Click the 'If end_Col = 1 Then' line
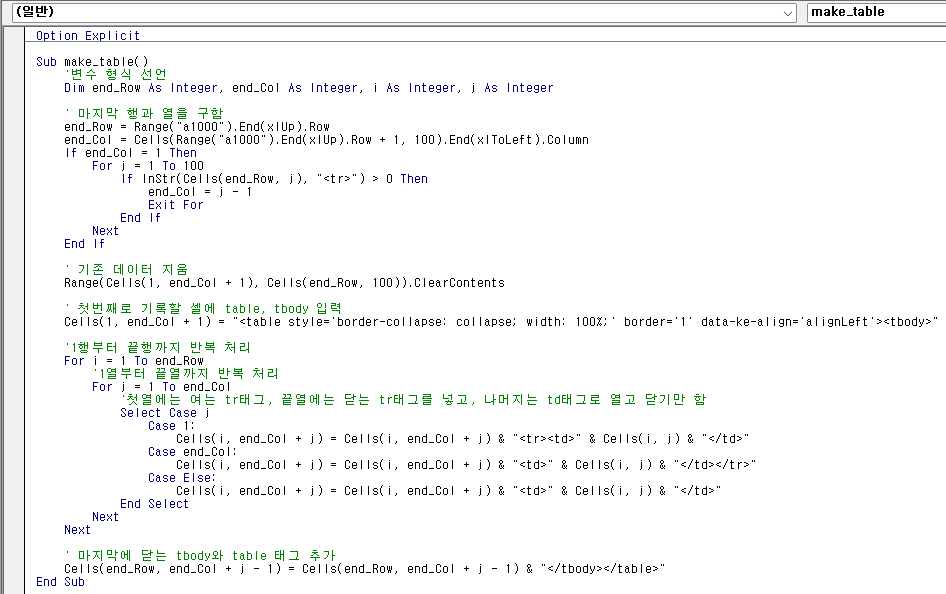Image resolution: width=946 pixels, height=594 pixels. [x=131, y=153]
